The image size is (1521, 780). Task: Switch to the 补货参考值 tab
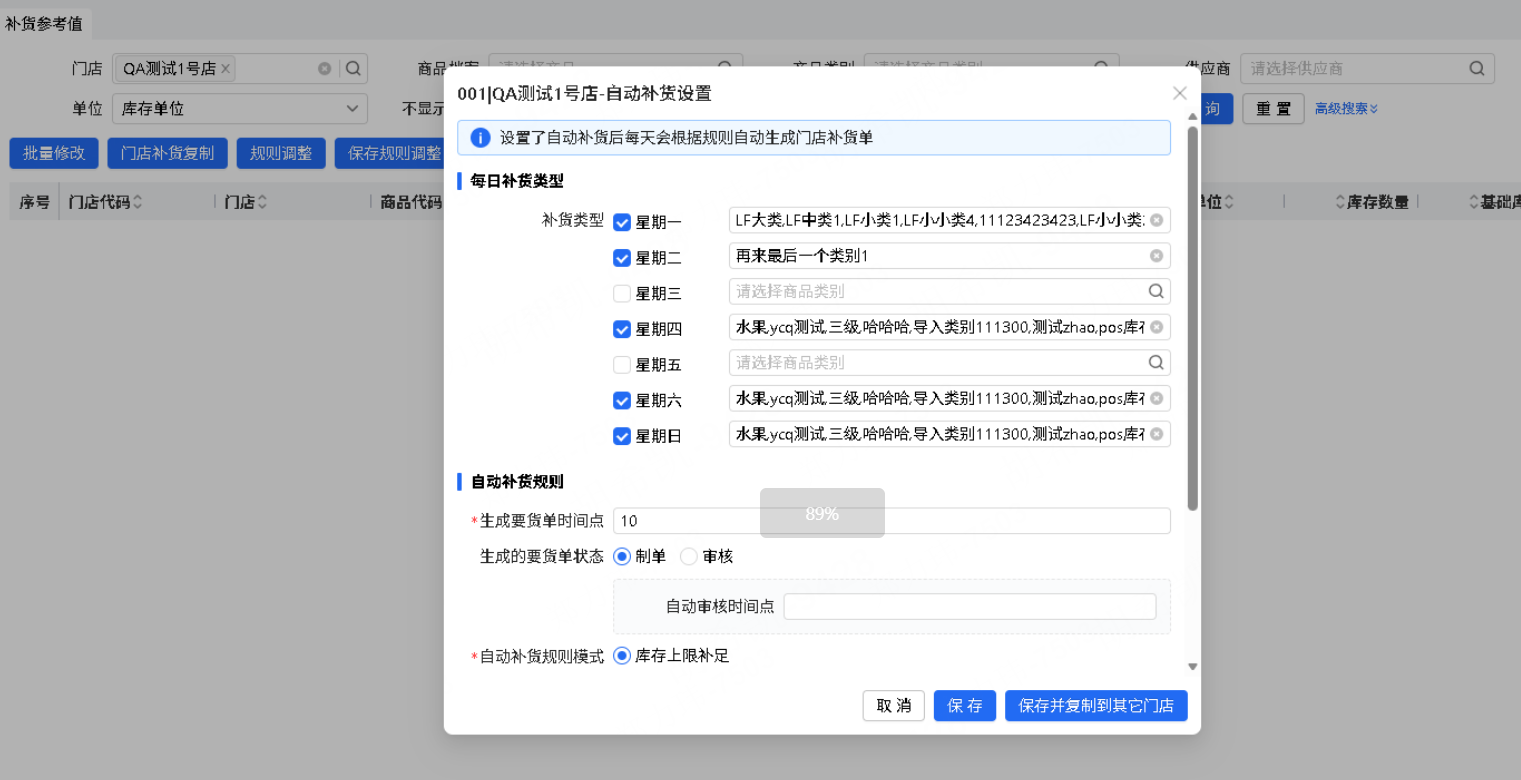[x=44, y=23]
